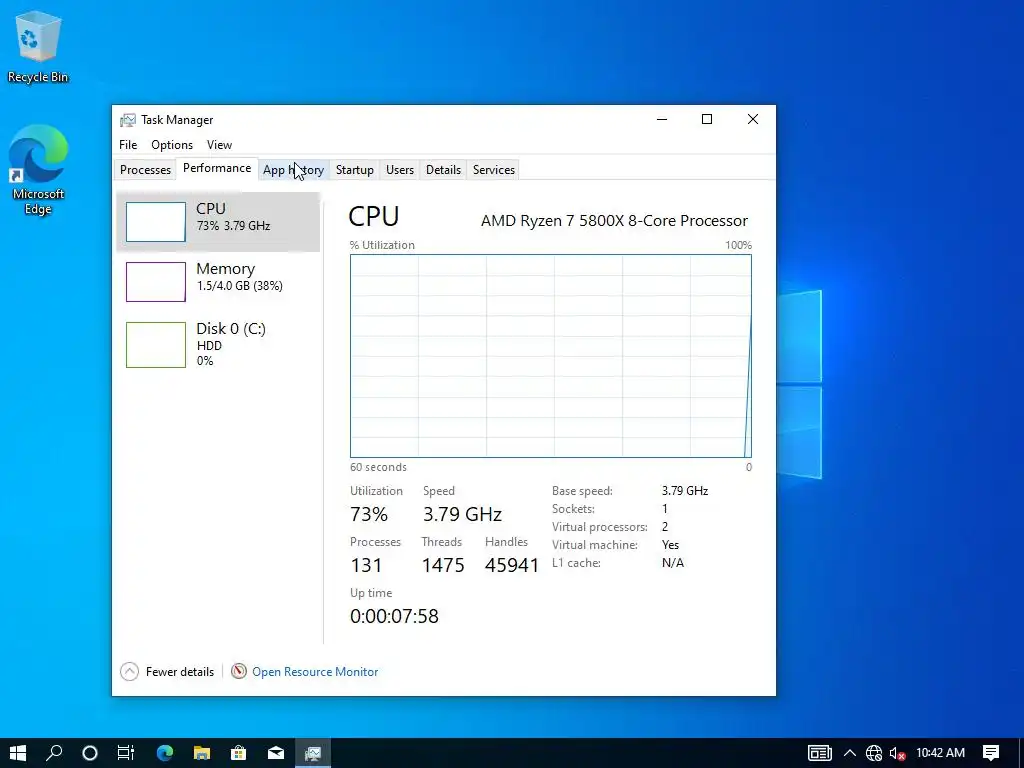Open the Windows Start menu
This screenshot has height=768, width=1024.
[18, 753]
